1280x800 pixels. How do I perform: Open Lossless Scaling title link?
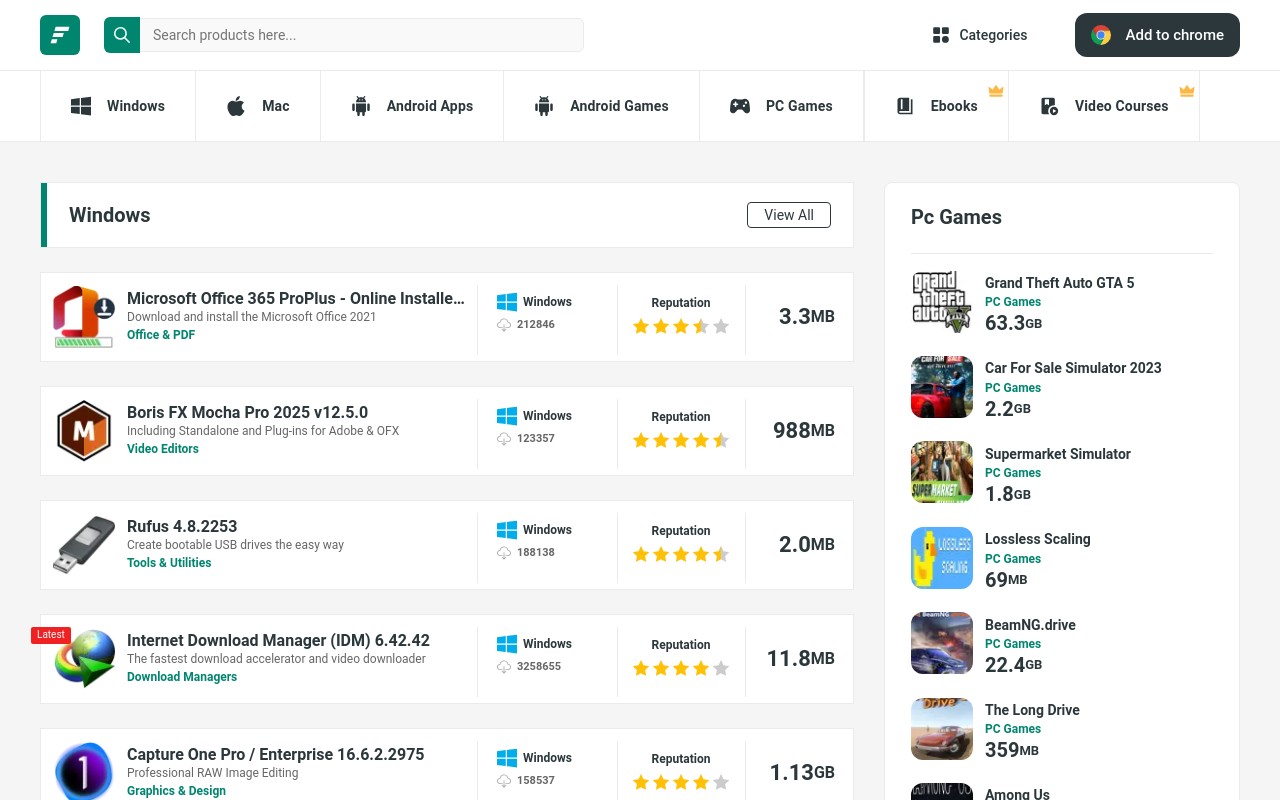(x=1038, y=539)
